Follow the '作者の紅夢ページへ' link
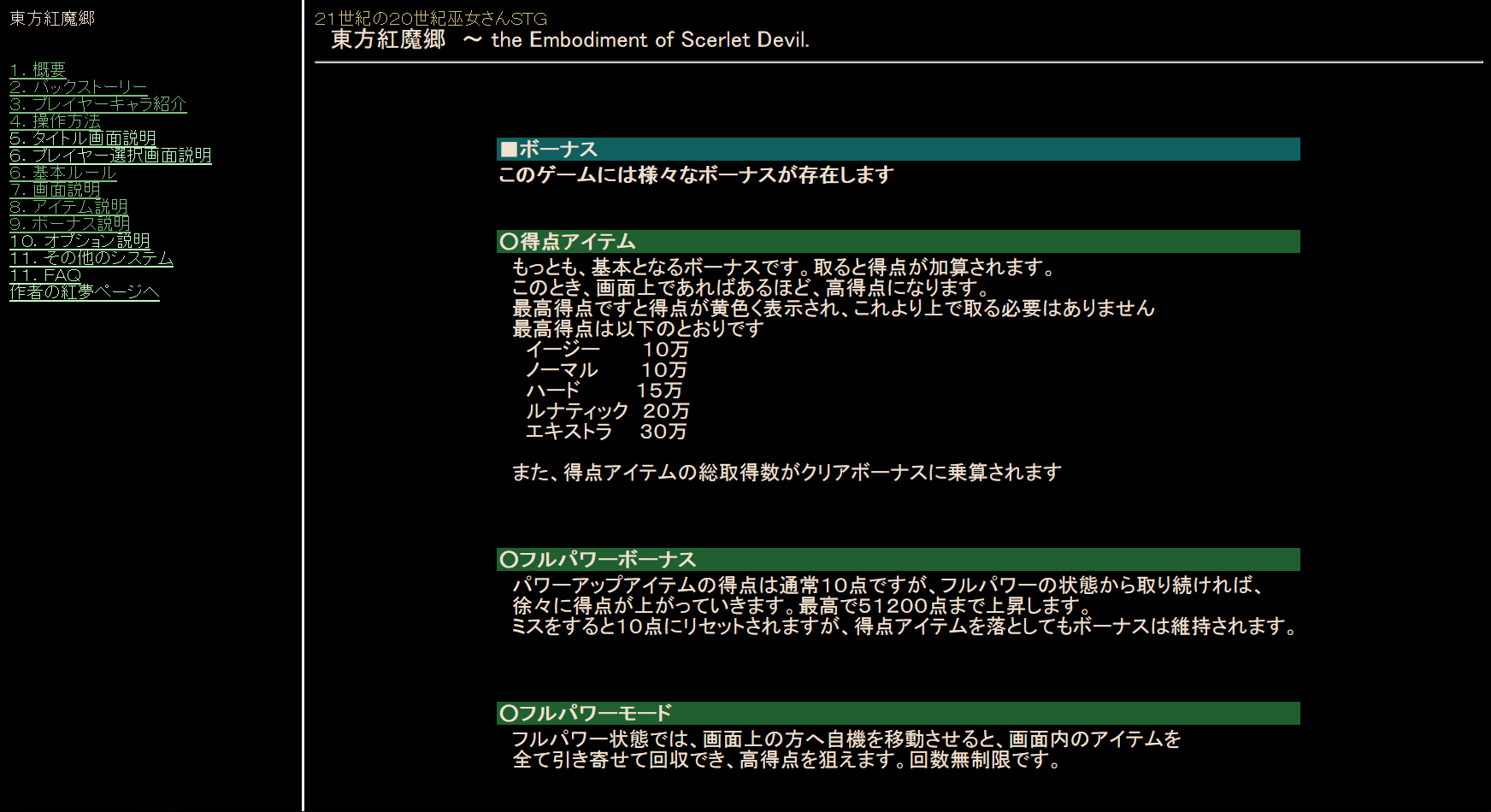 85,292
